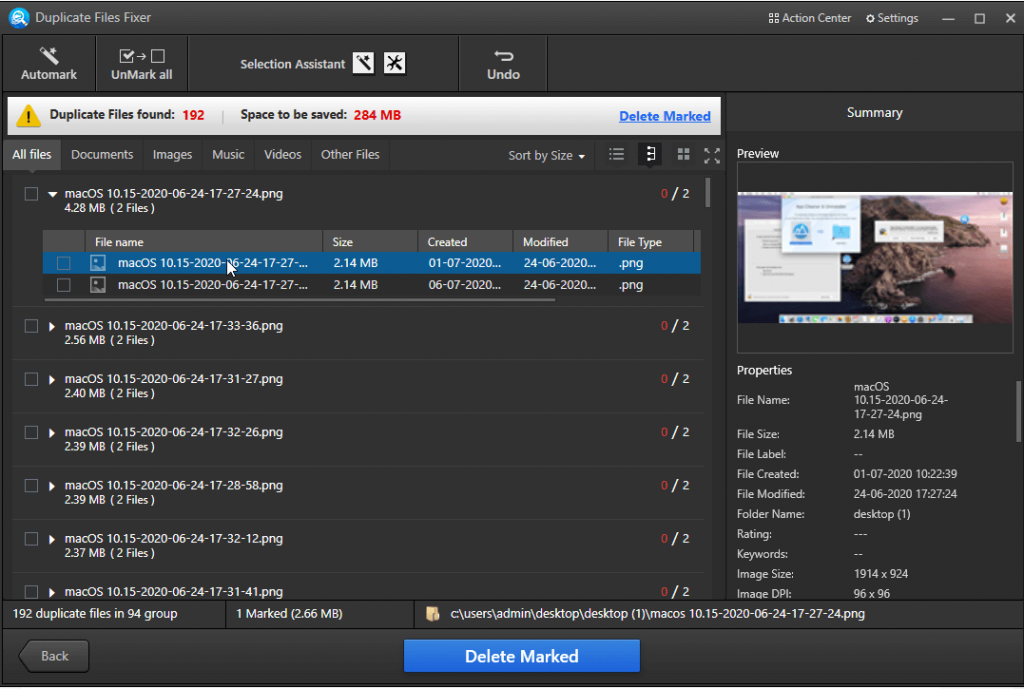Check the file created 06-07-2020 checkbox

coord(63,285)
